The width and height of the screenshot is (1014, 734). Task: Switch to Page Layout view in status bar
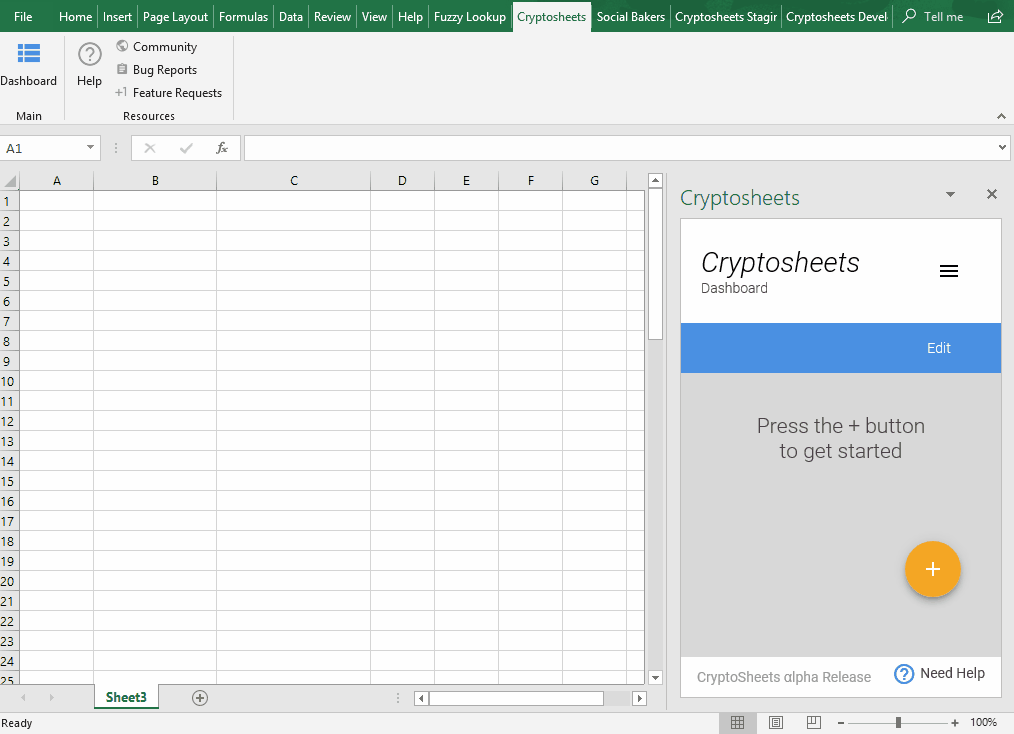click(x=776, y=722)
